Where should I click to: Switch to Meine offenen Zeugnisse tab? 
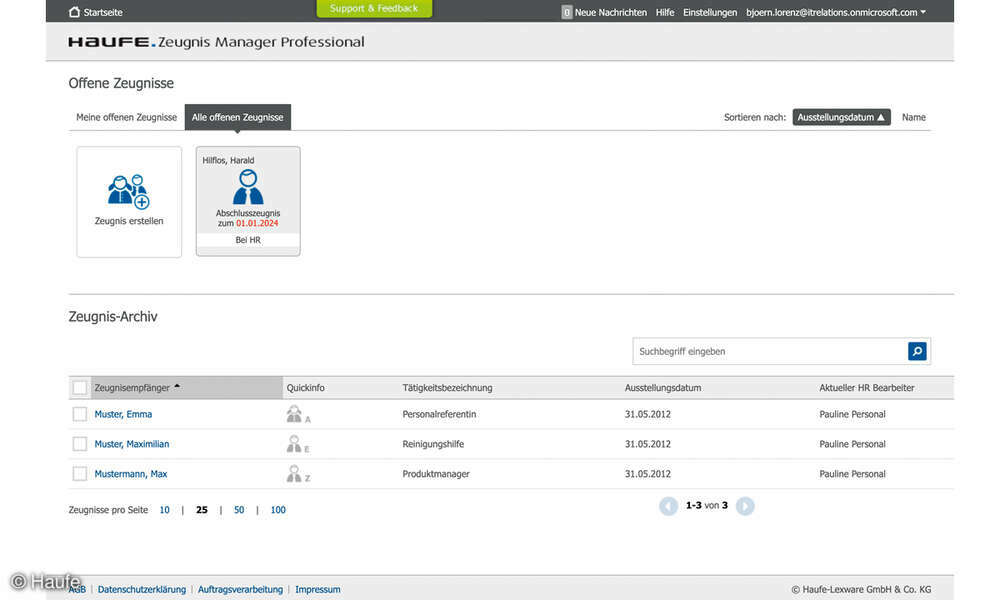click(125, 117)
